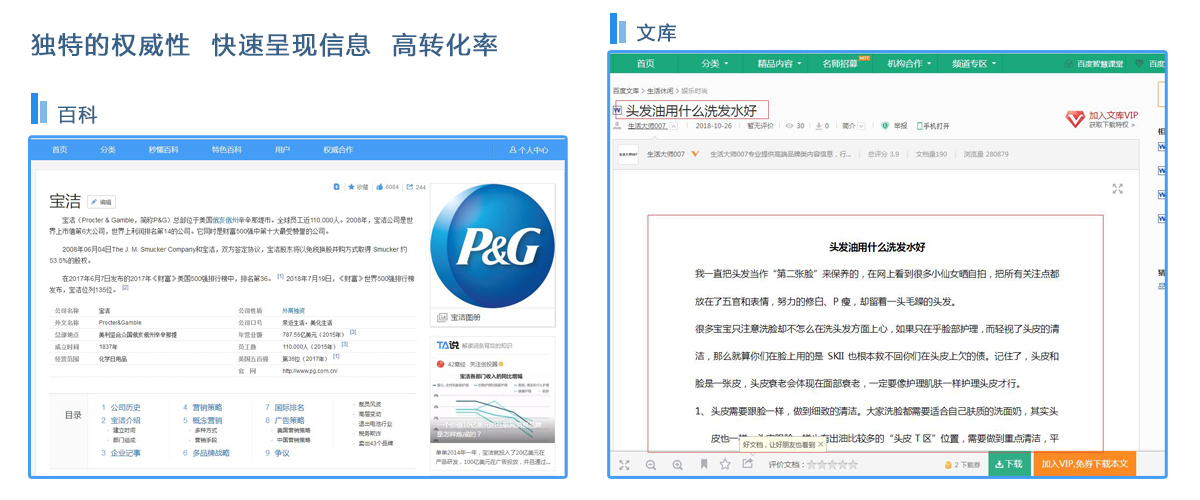Click the fullscreen icon in Wenku bottom toolbar

[x=624, y=465]
